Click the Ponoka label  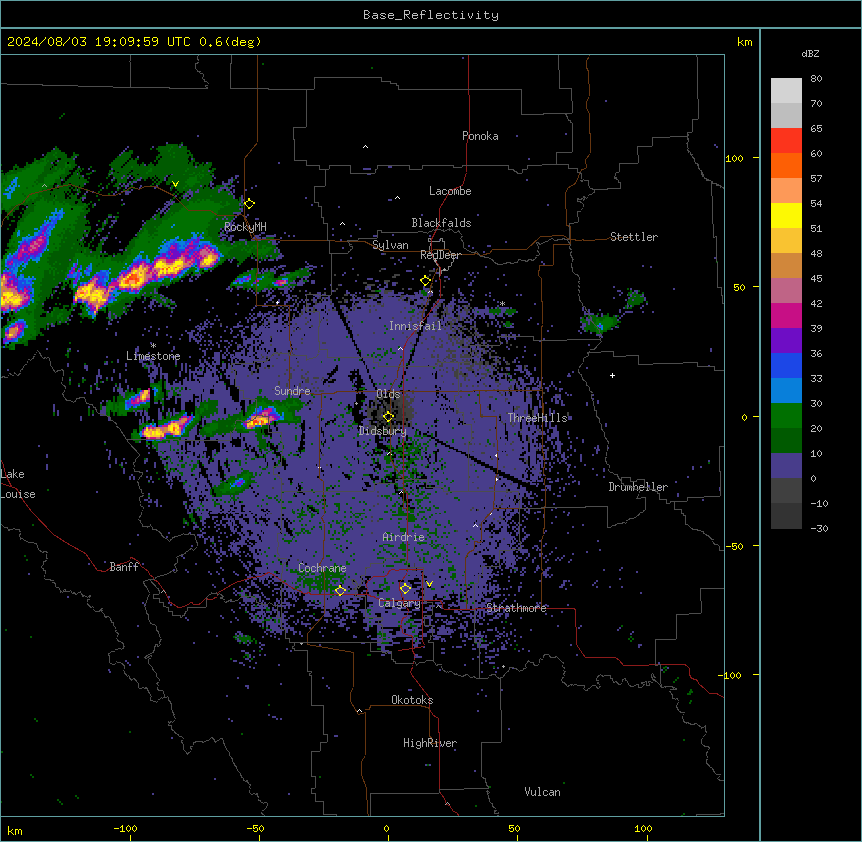(480, 136)
